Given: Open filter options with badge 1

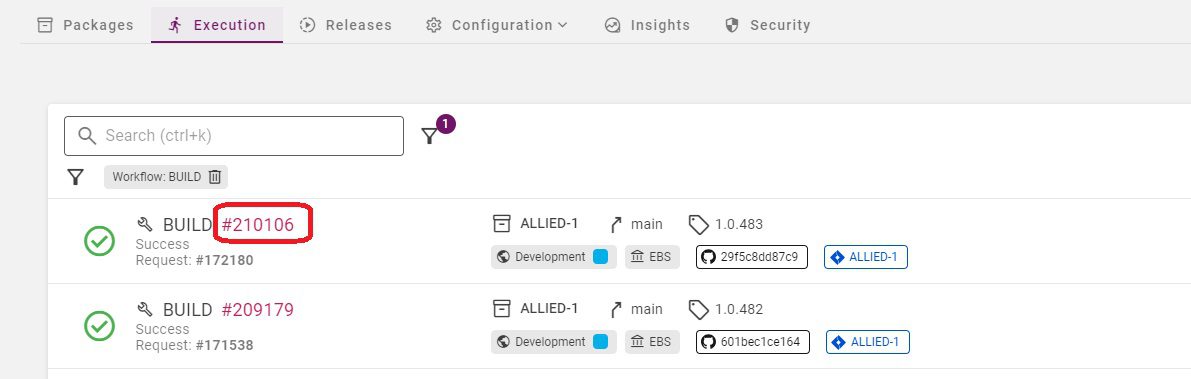Looking at the screenshot, I should tap(430, 136).
